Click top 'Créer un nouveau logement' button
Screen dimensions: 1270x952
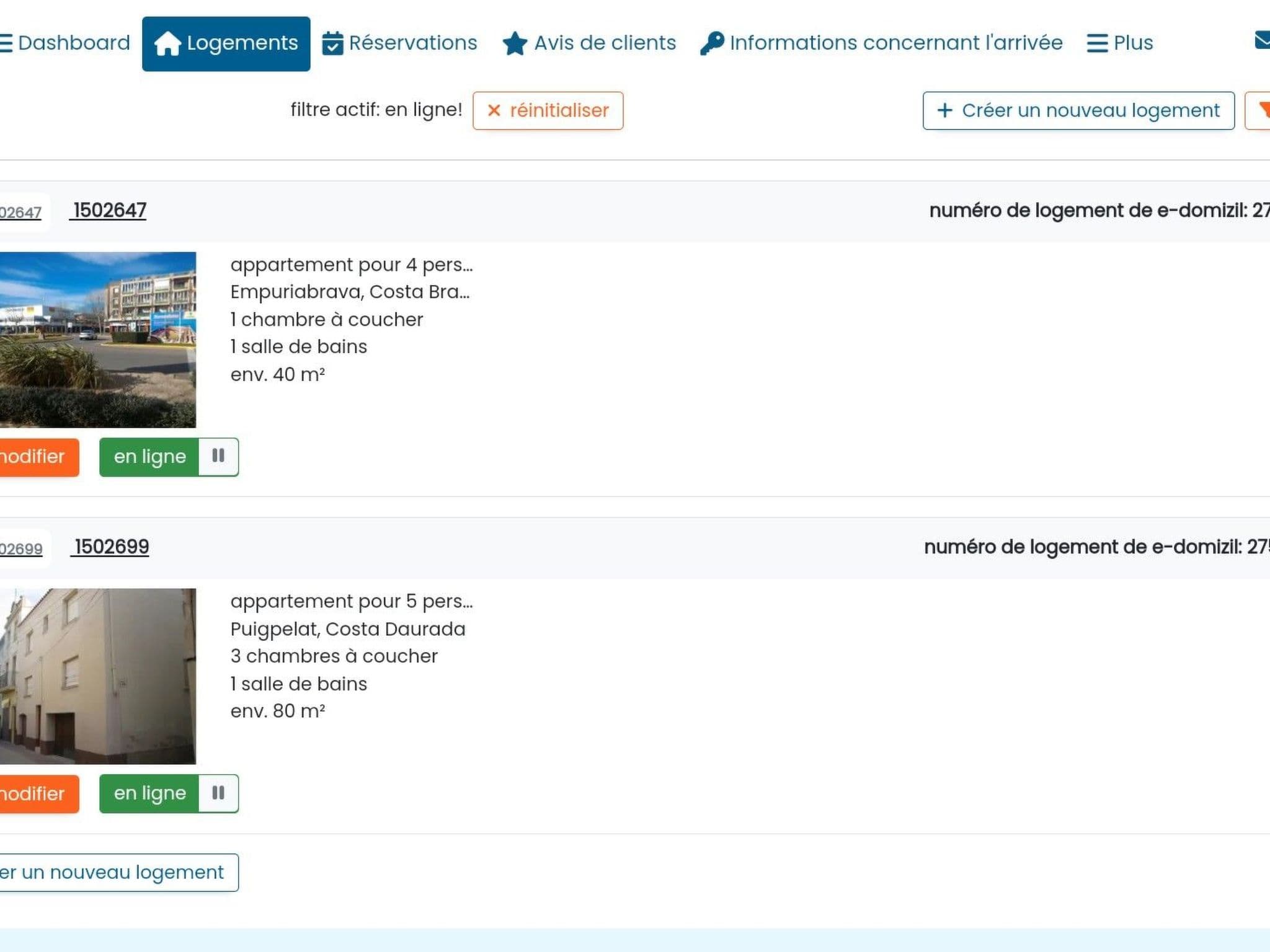[x=1078, y=110]
